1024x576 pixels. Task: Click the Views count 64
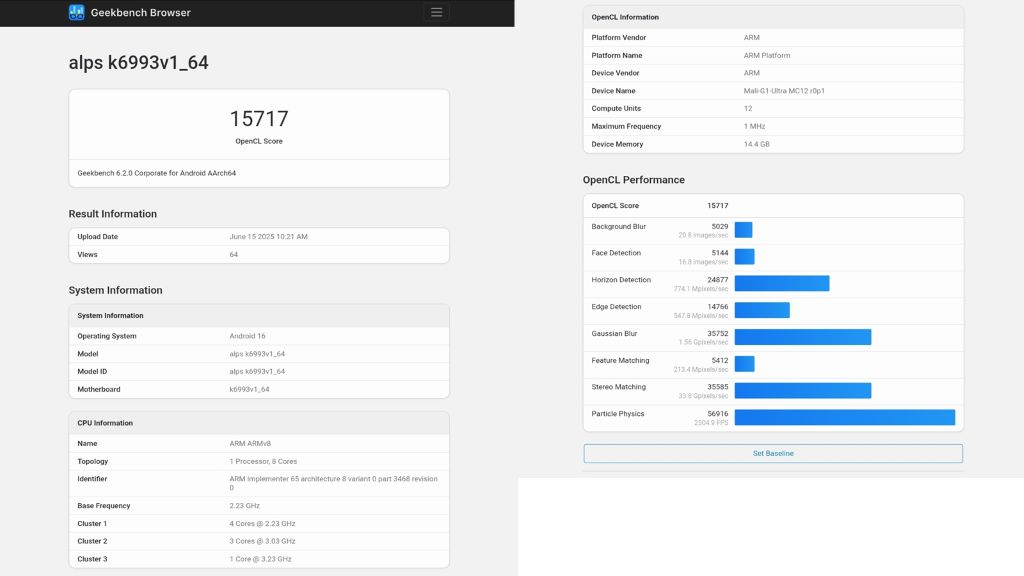tap(233, 255)
